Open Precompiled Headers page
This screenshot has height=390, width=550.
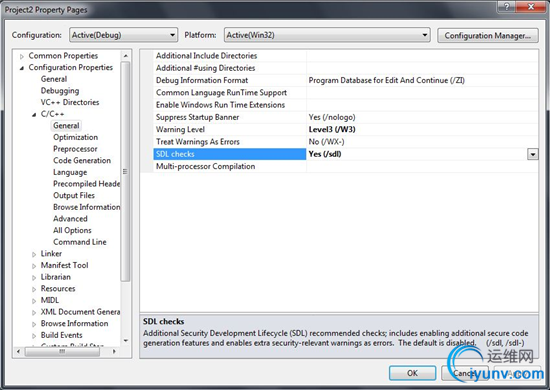86,183
